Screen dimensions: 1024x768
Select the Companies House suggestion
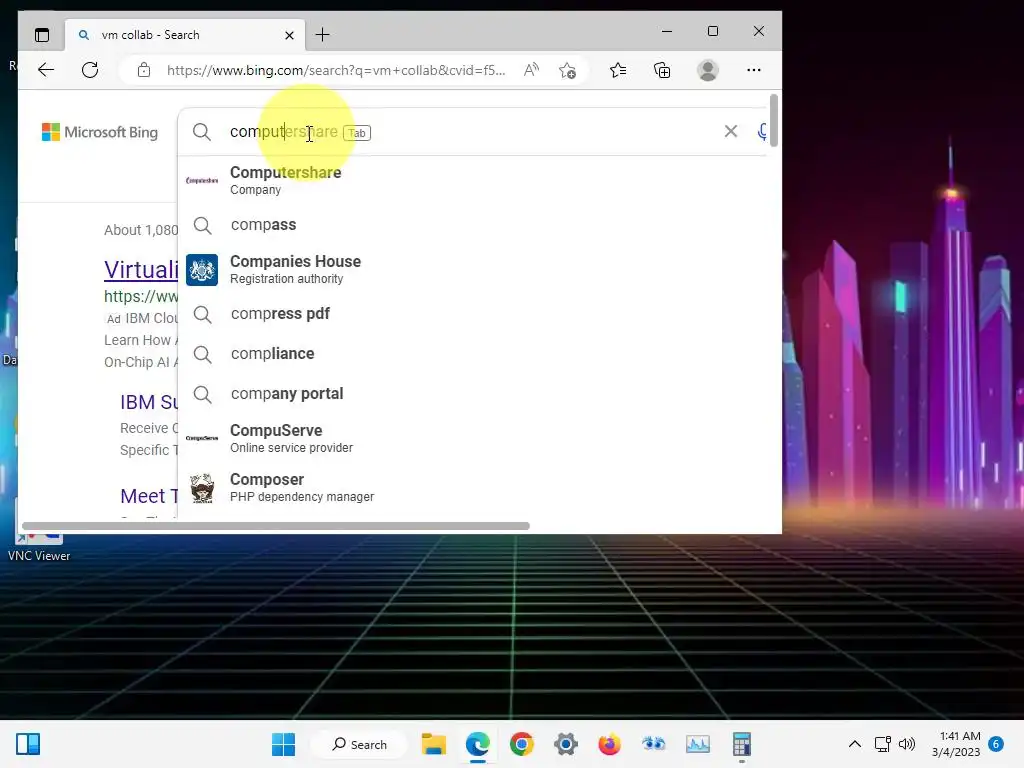pos(473,269)
